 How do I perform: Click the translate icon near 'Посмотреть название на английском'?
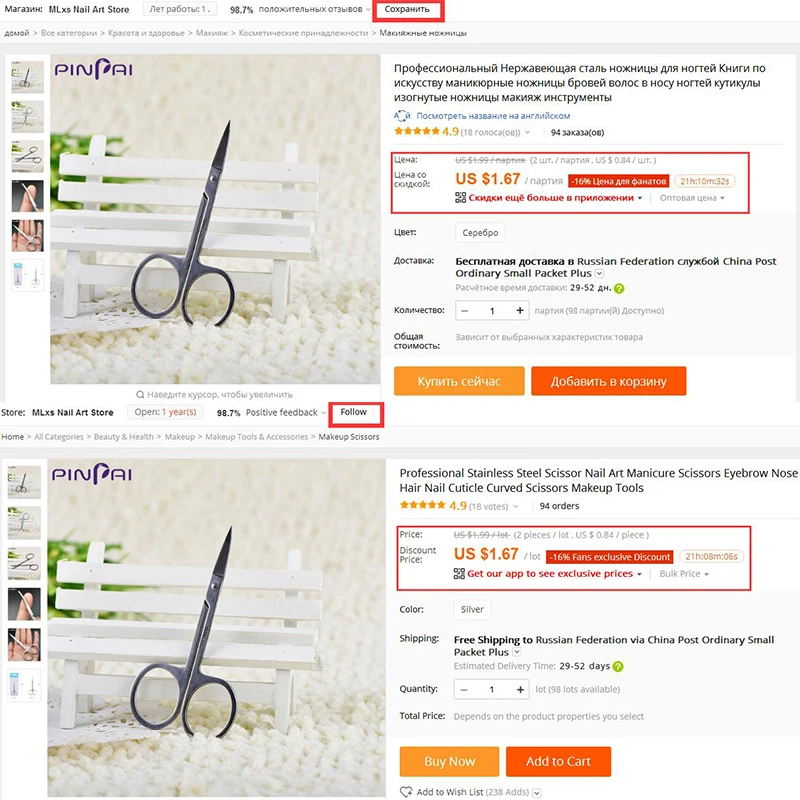coord(402,116)
